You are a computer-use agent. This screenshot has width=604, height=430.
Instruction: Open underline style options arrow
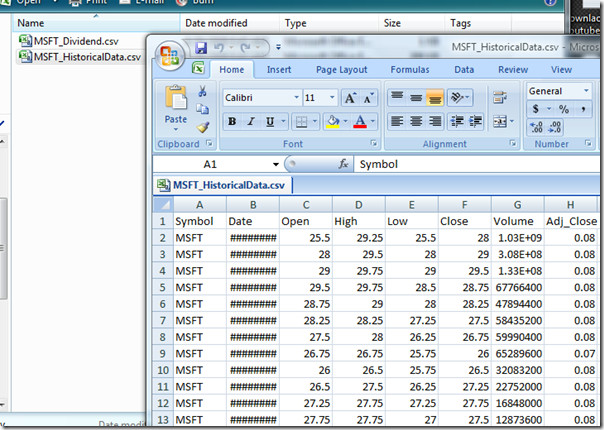click(284, 121)
